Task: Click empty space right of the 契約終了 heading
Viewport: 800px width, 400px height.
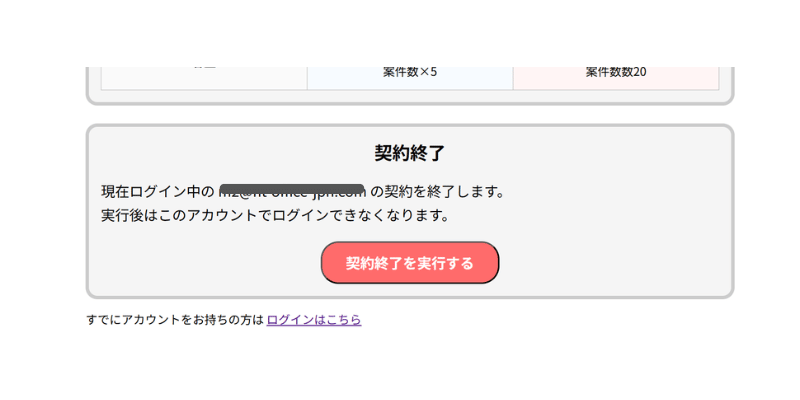Action: pos(587,153)
